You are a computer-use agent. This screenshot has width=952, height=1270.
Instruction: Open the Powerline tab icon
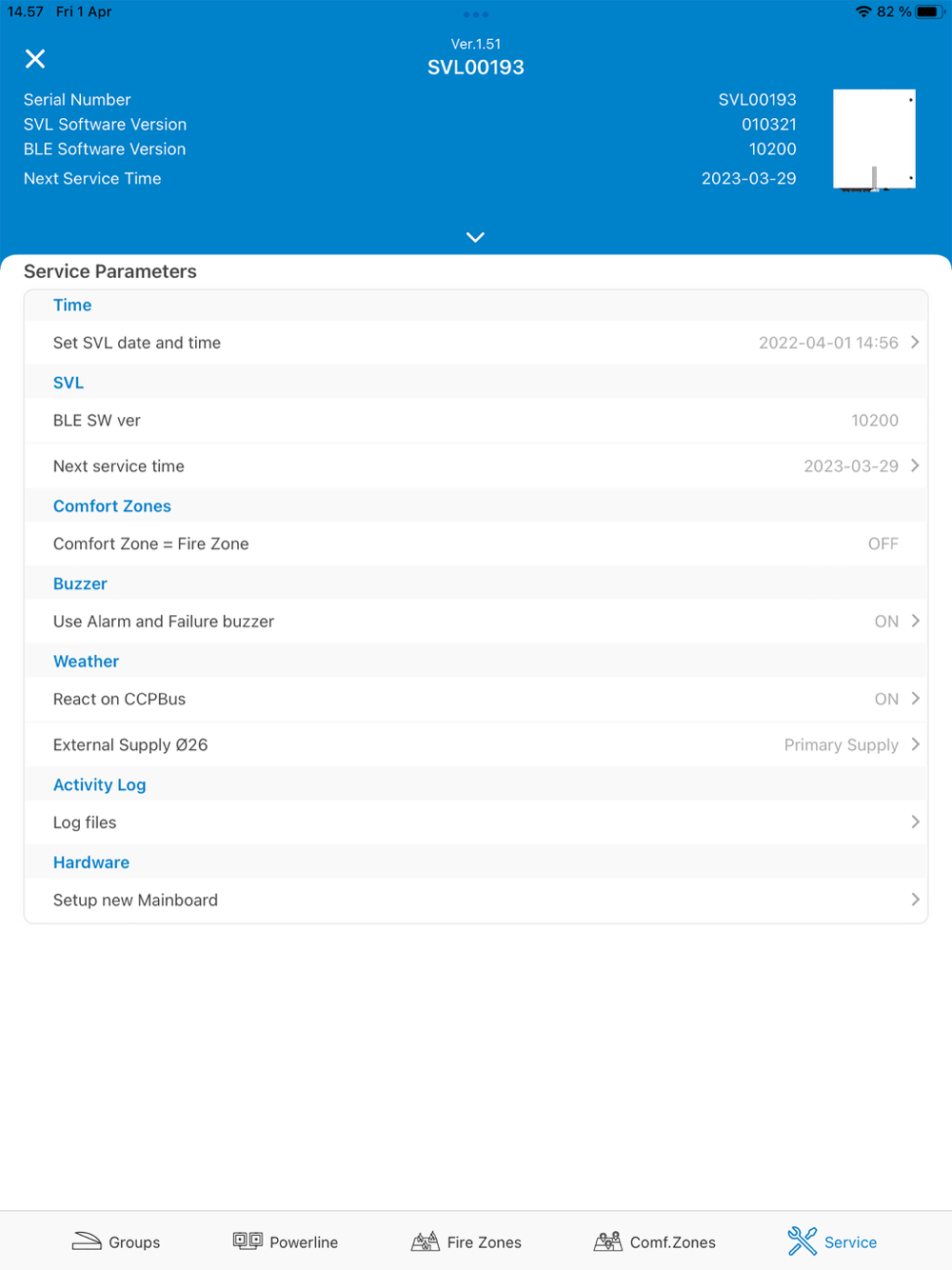(248, 1240)
